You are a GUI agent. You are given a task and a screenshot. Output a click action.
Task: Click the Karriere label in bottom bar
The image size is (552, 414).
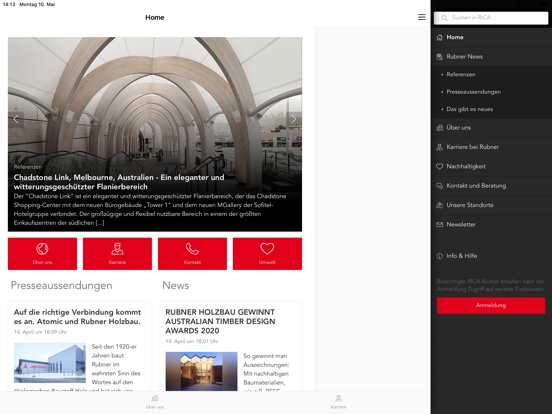(x=338, y=407)
